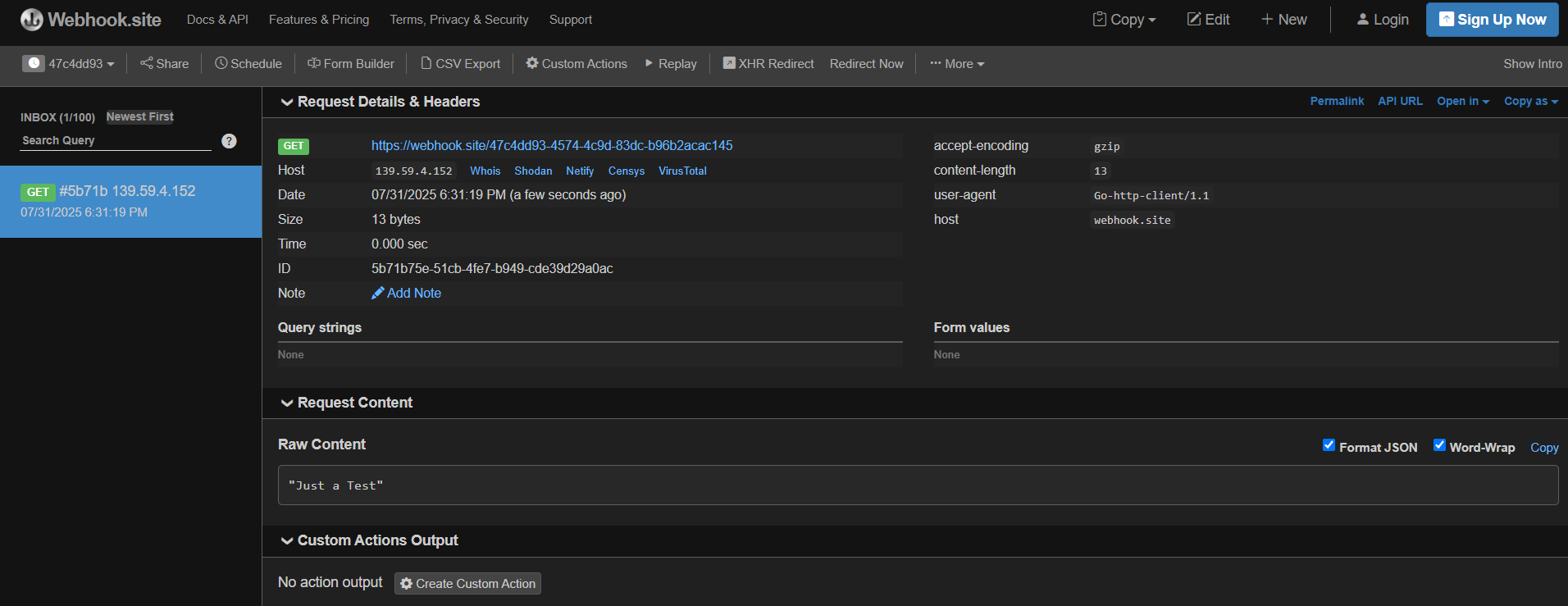The height and width of the screenshot is (606, 1568).
Task: Open Features & Pricing page
Action: tap(319, 20)
